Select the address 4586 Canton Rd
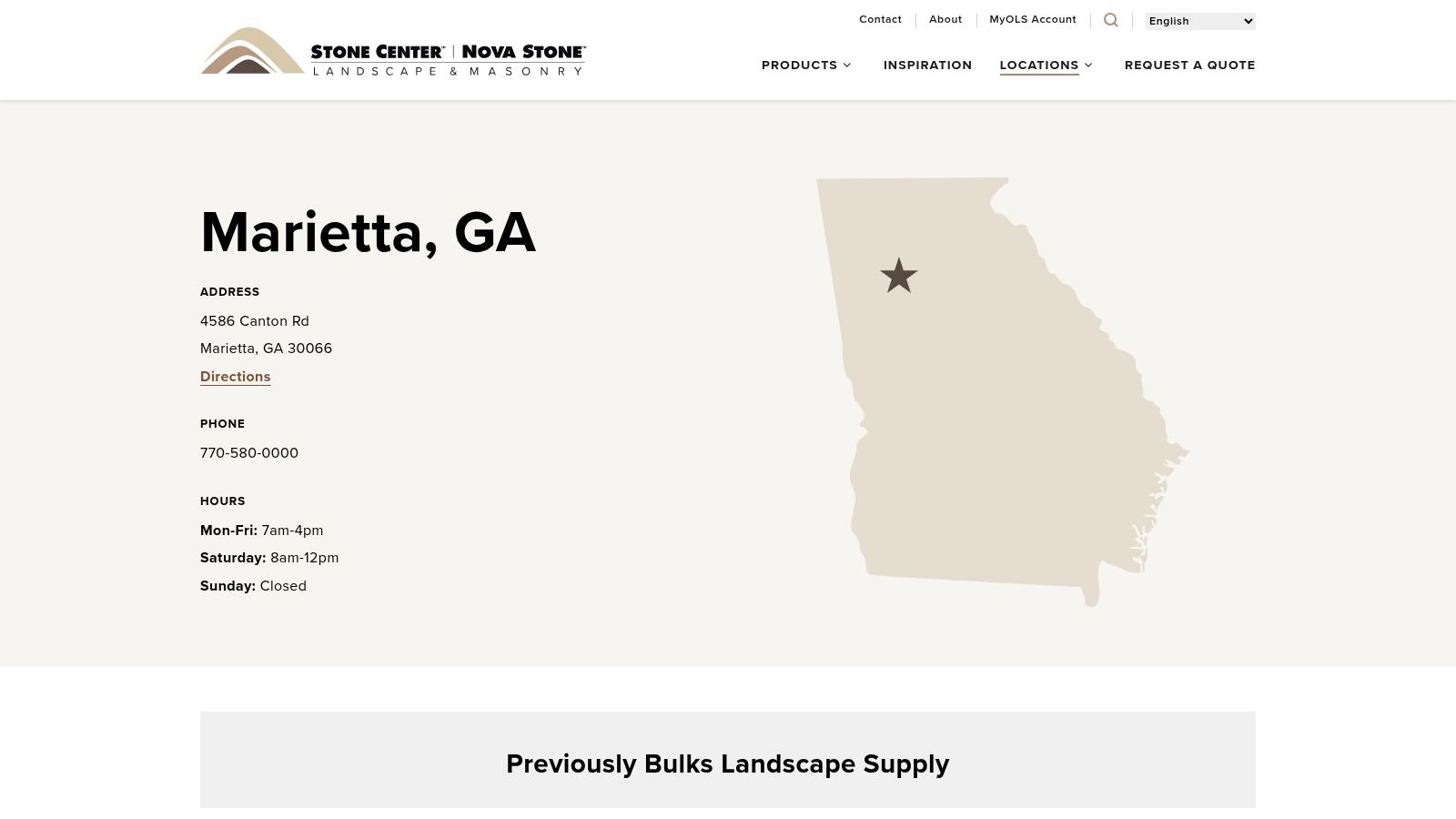The image size is (1456, 819). (254, 320)
